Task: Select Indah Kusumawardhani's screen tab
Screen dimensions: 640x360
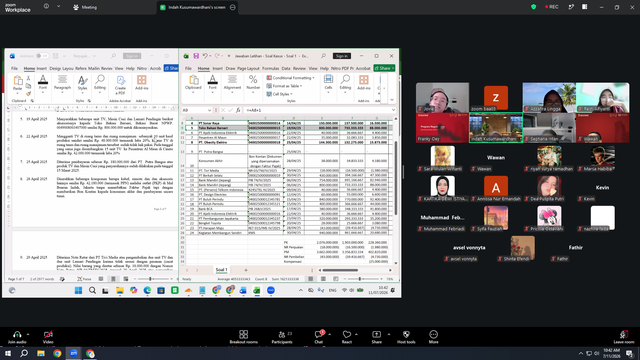Action: (197, 7)
